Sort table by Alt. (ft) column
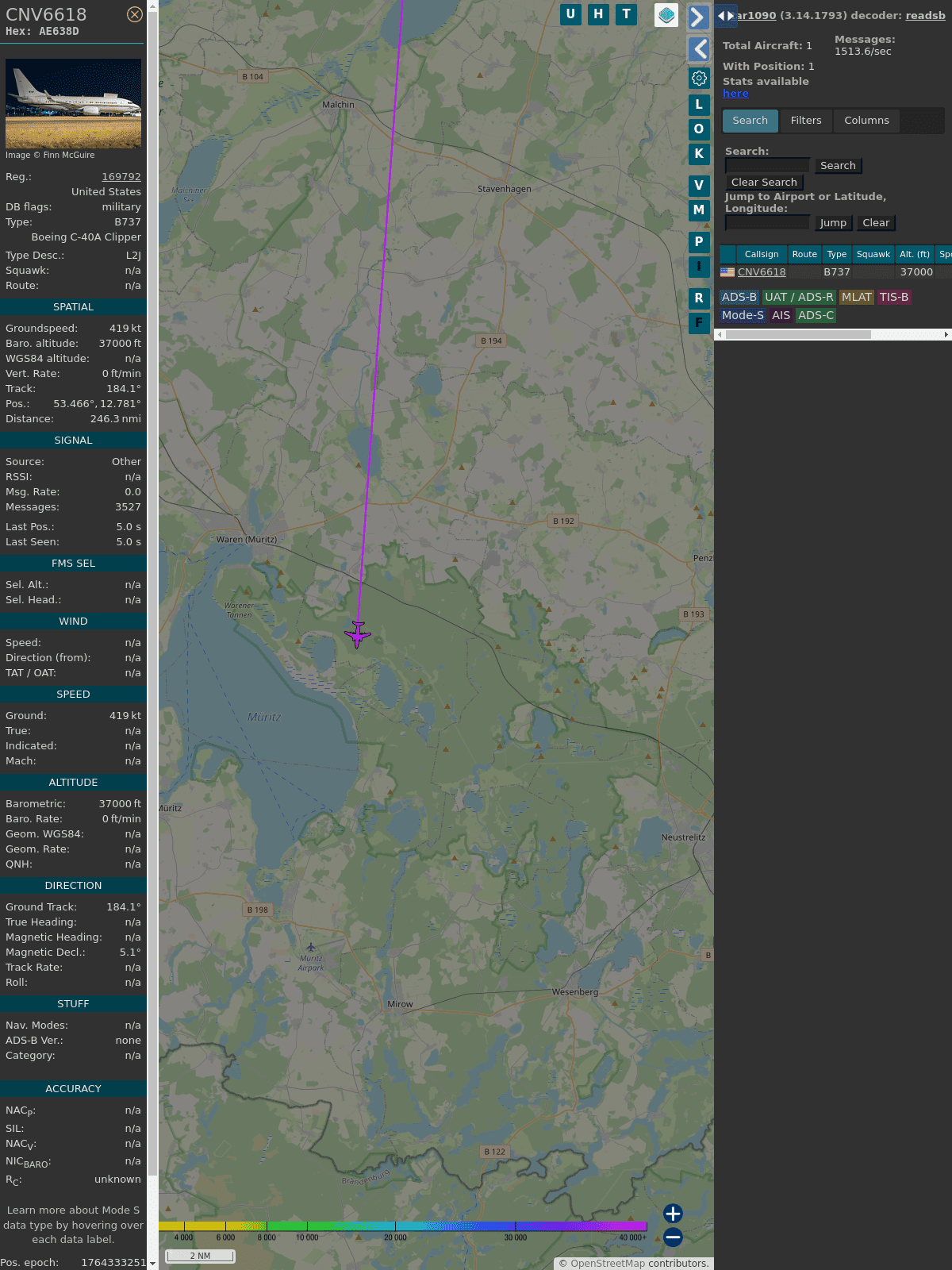 915,254
